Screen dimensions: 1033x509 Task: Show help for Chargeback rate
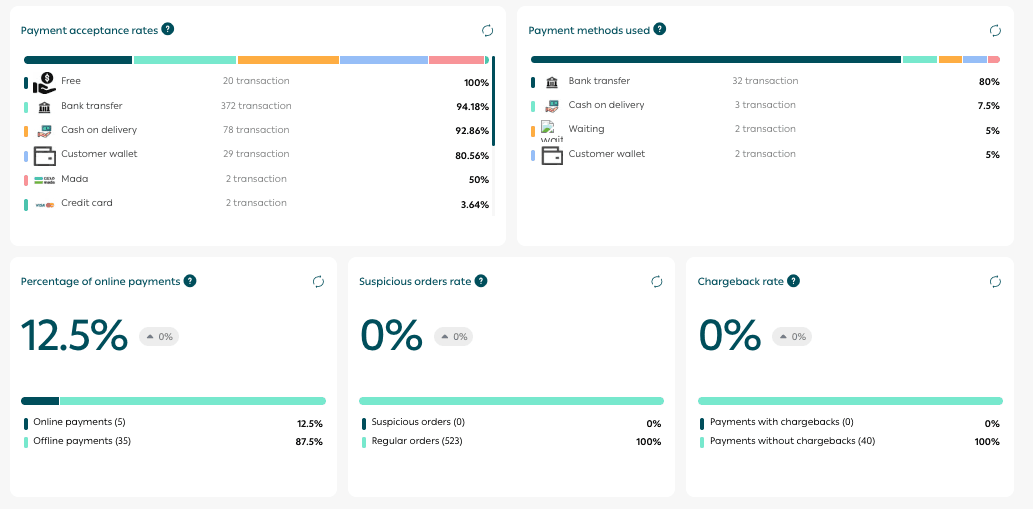793,281
